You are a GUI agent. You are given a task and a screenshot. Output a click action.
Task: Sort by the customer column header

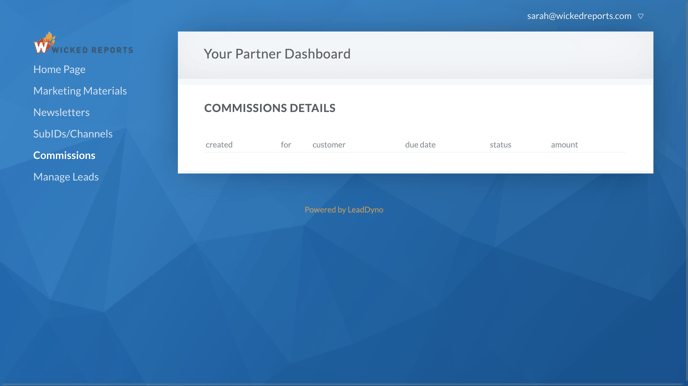tap(329, 145)
